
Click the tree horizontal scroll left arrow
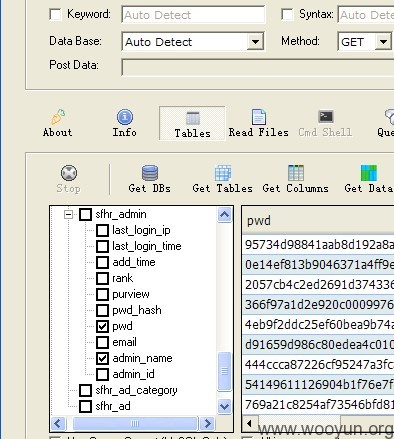click(x=58, y=424)
